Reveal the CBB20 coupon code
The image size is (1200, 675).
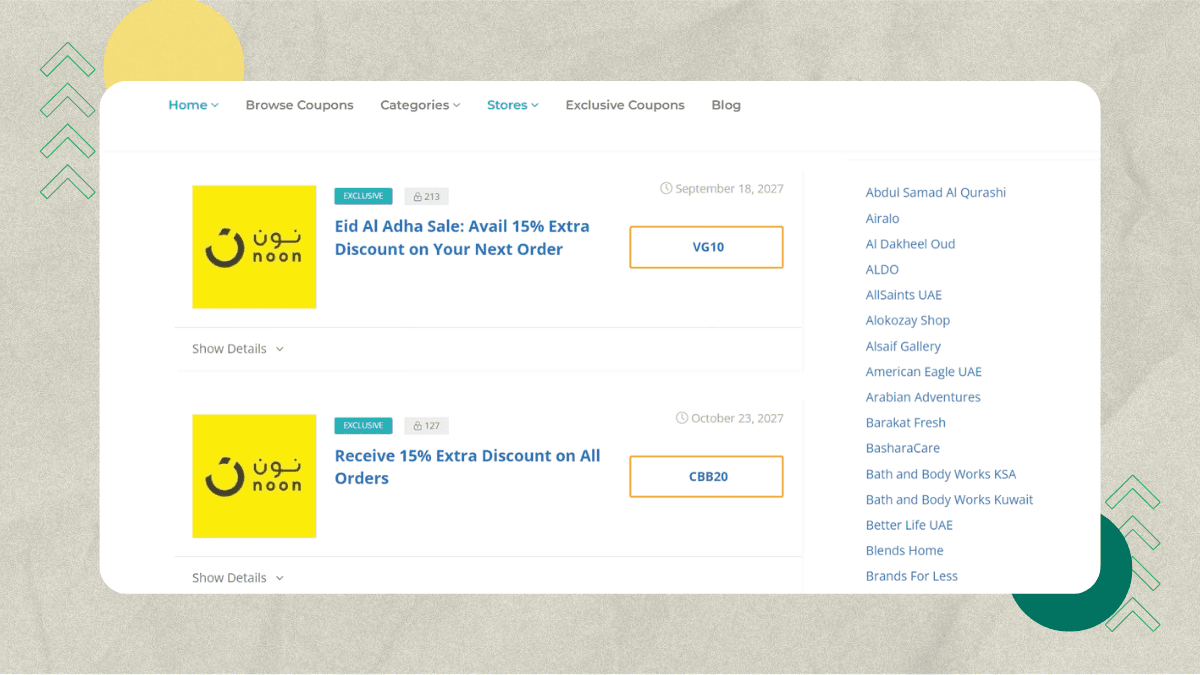[706, 476]
